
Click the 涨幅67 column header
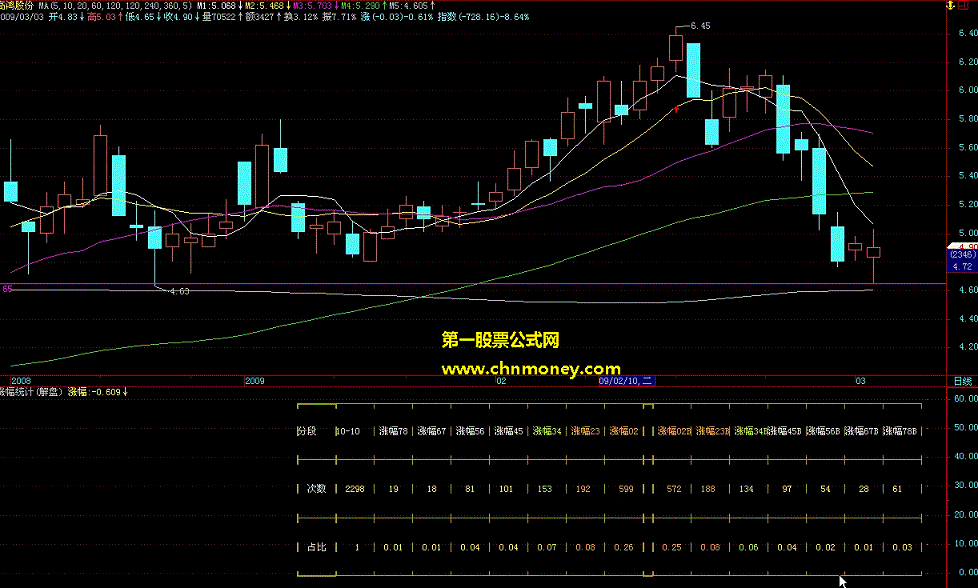click(x=432, y=431)
